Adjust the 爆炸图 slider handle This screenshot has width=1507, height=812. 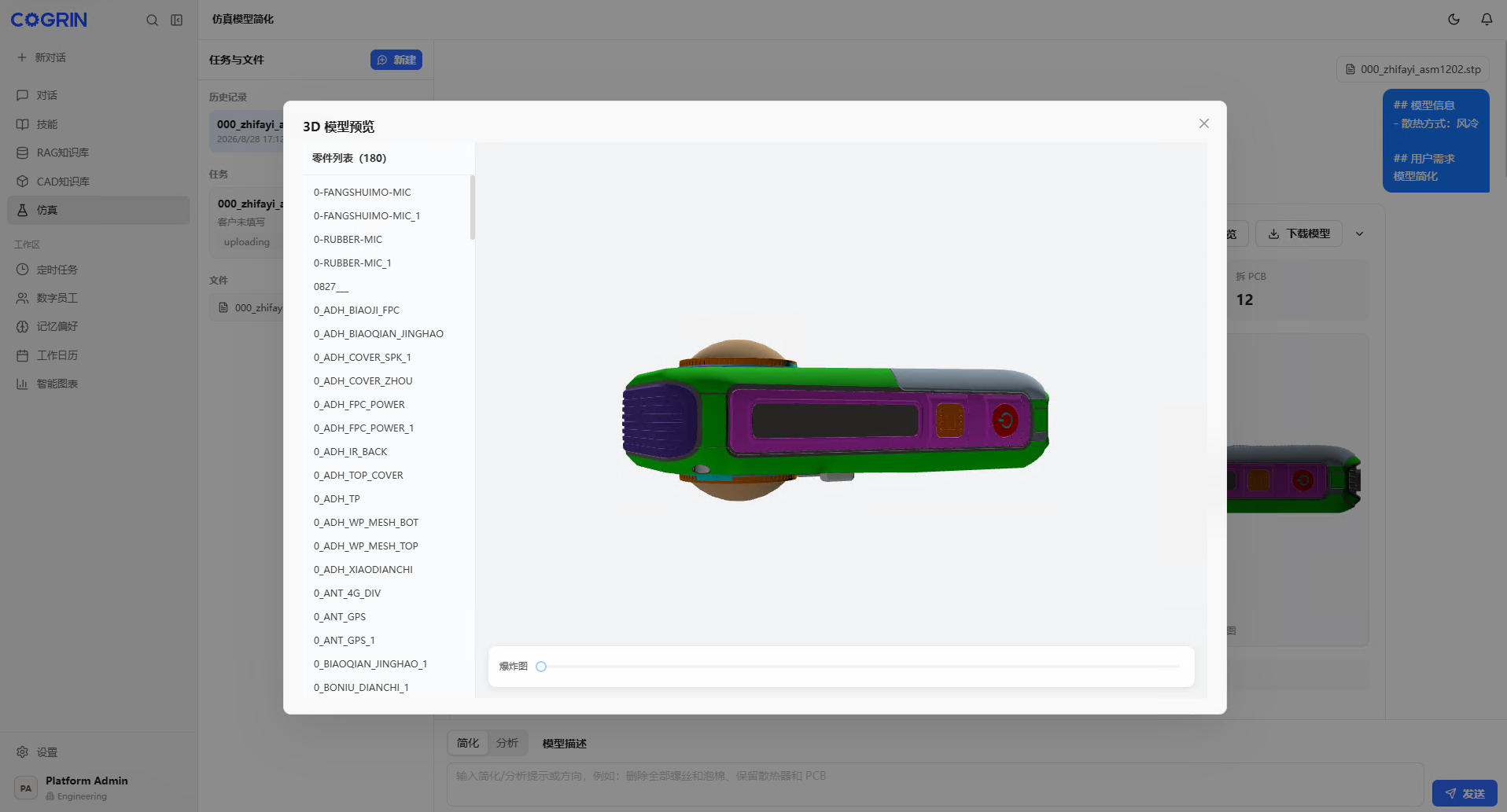541,667
